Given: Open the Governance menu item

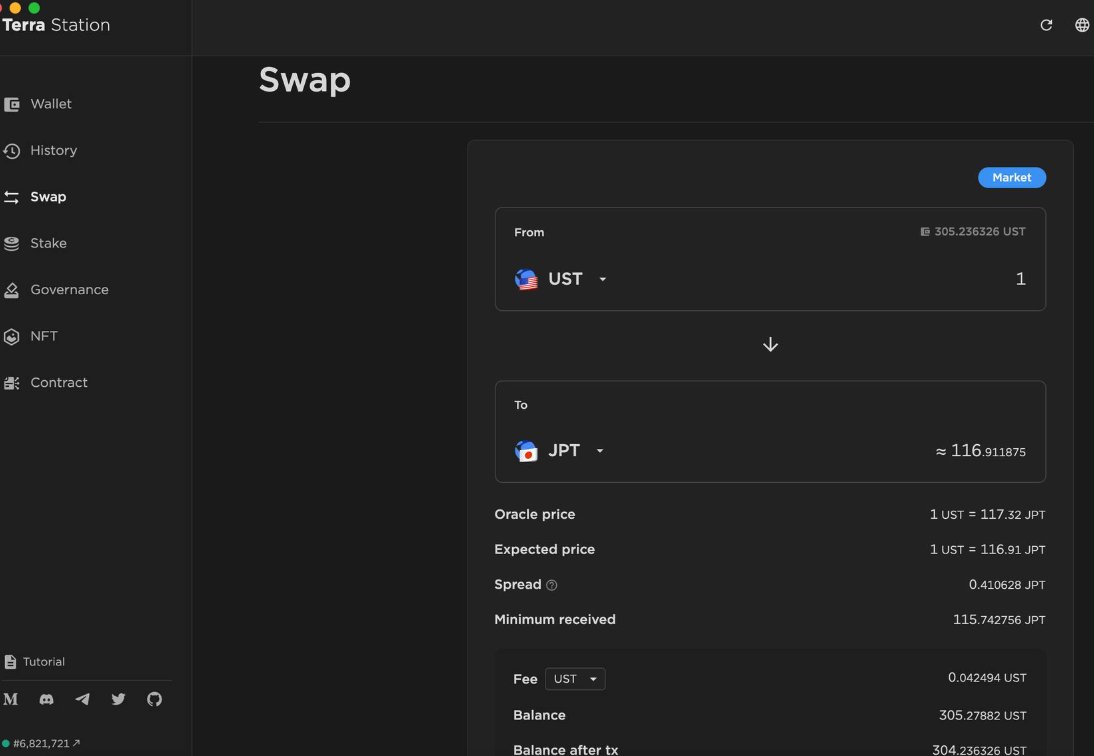Looking at the screenshot, I should click(x=69, y=290).
